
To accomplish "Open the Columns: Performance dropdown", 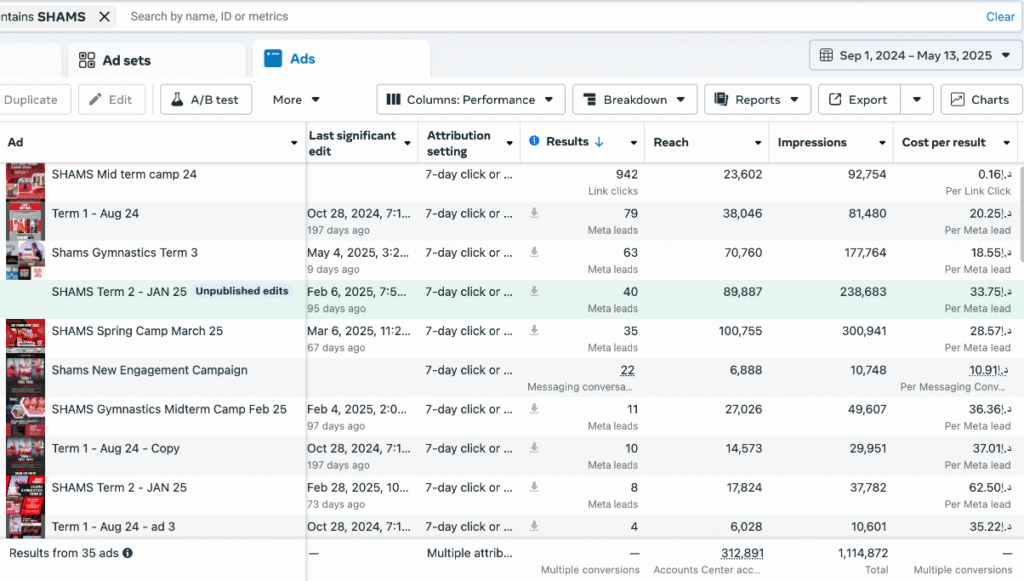I will (471, 100).
